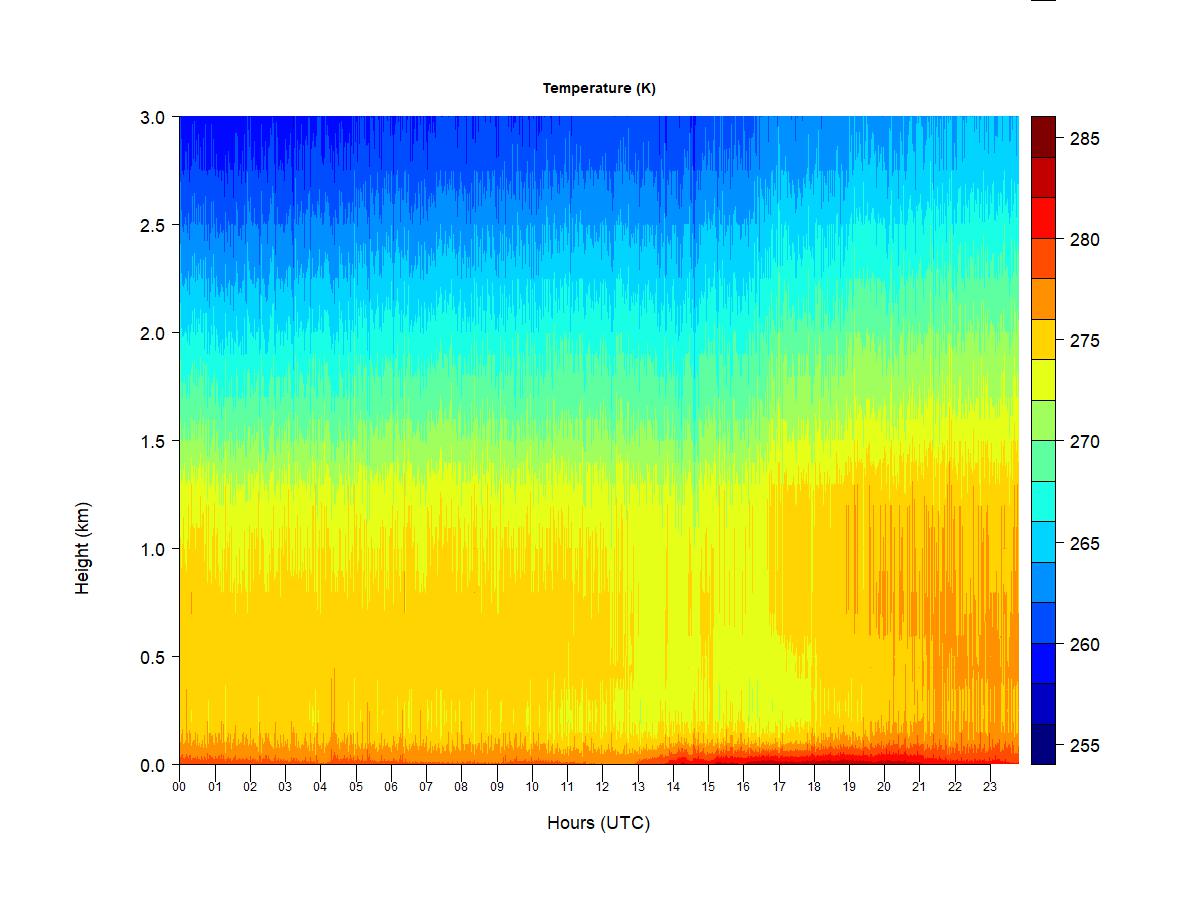Click colorbar label 260
This screenshot has width=1200, height=900.
coord(1084,645)
